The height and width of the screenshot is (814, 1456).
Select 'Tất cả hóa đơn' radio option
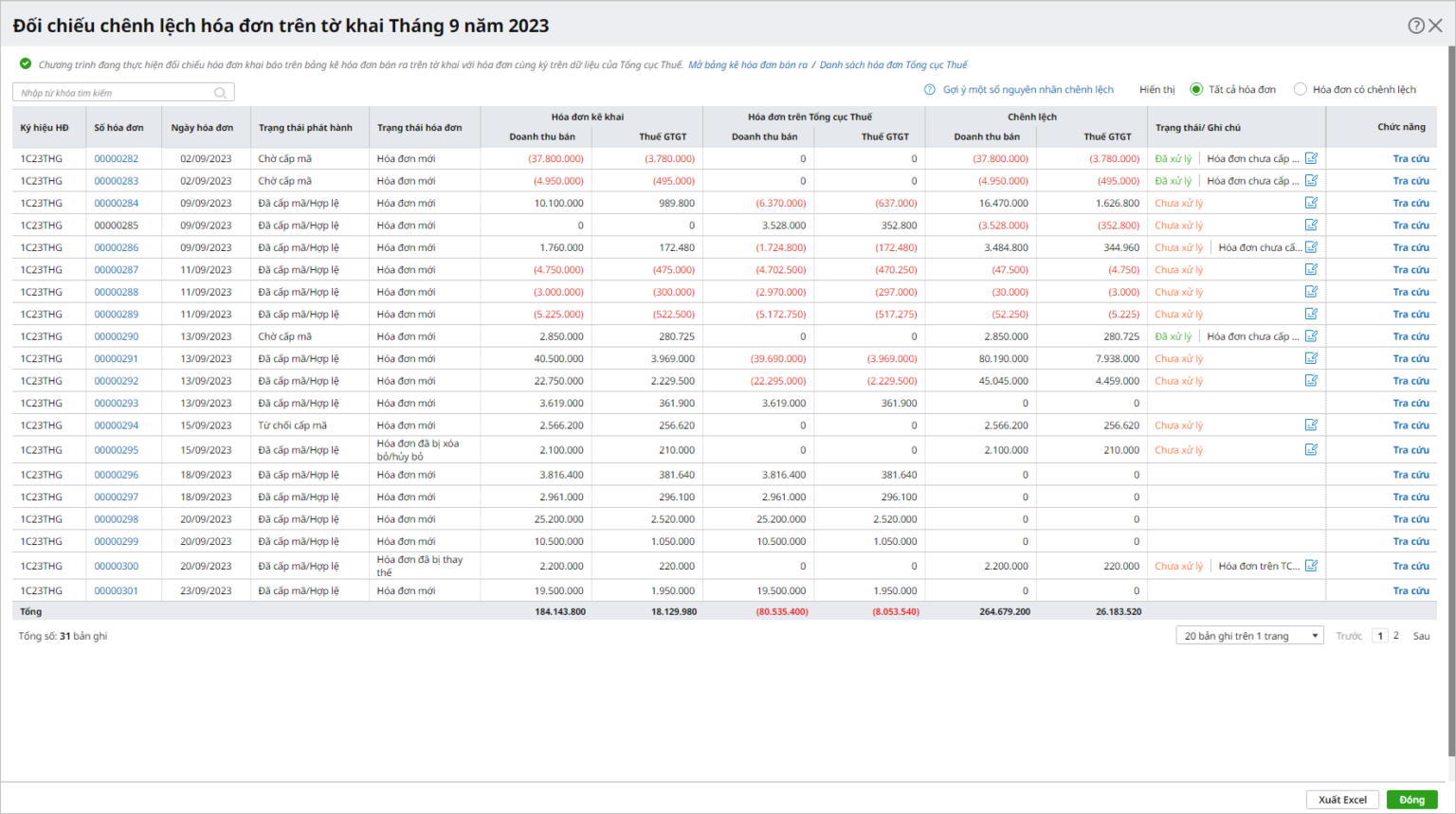(x=1196, y=89)
